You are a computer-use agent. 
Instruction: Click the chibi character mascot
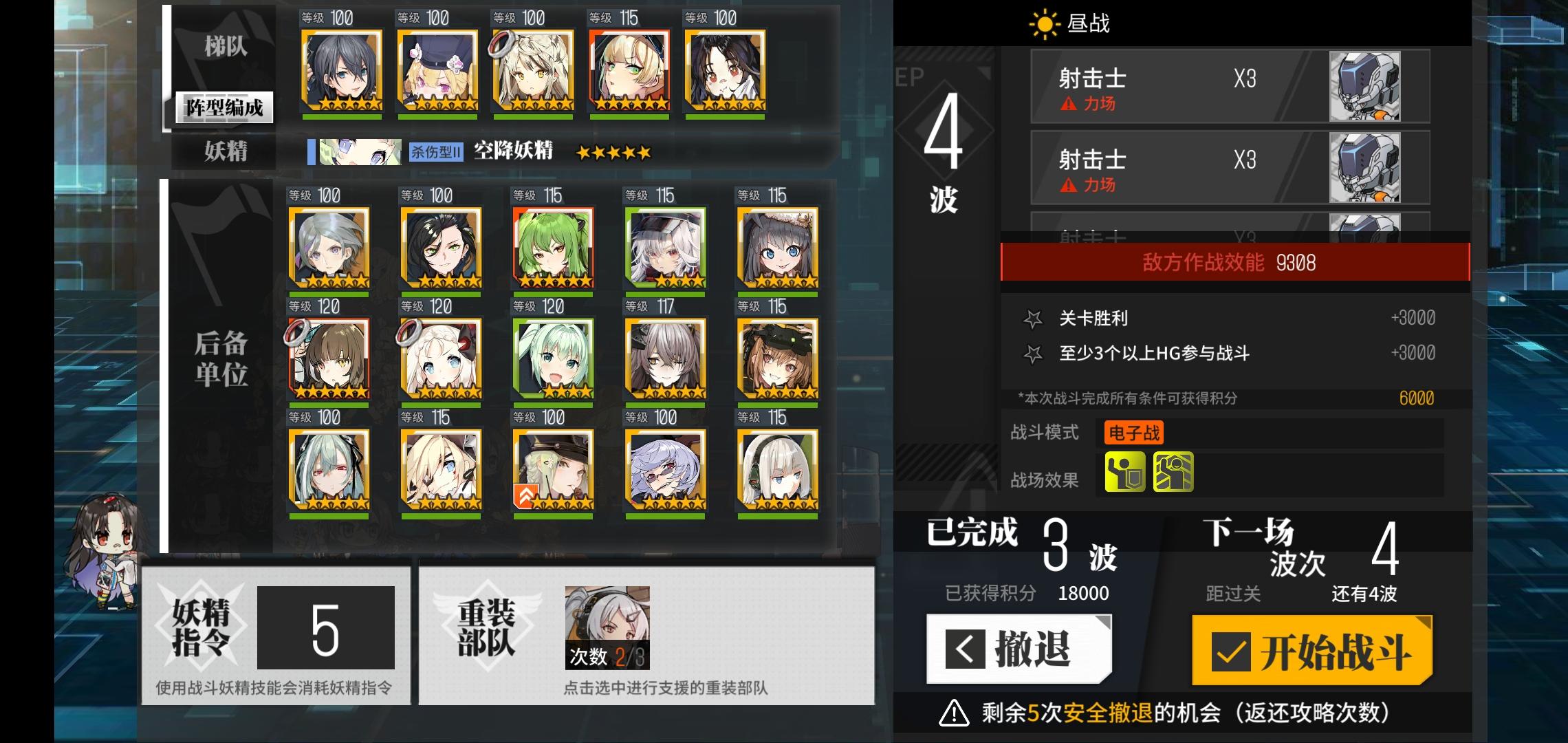(105, 552)
